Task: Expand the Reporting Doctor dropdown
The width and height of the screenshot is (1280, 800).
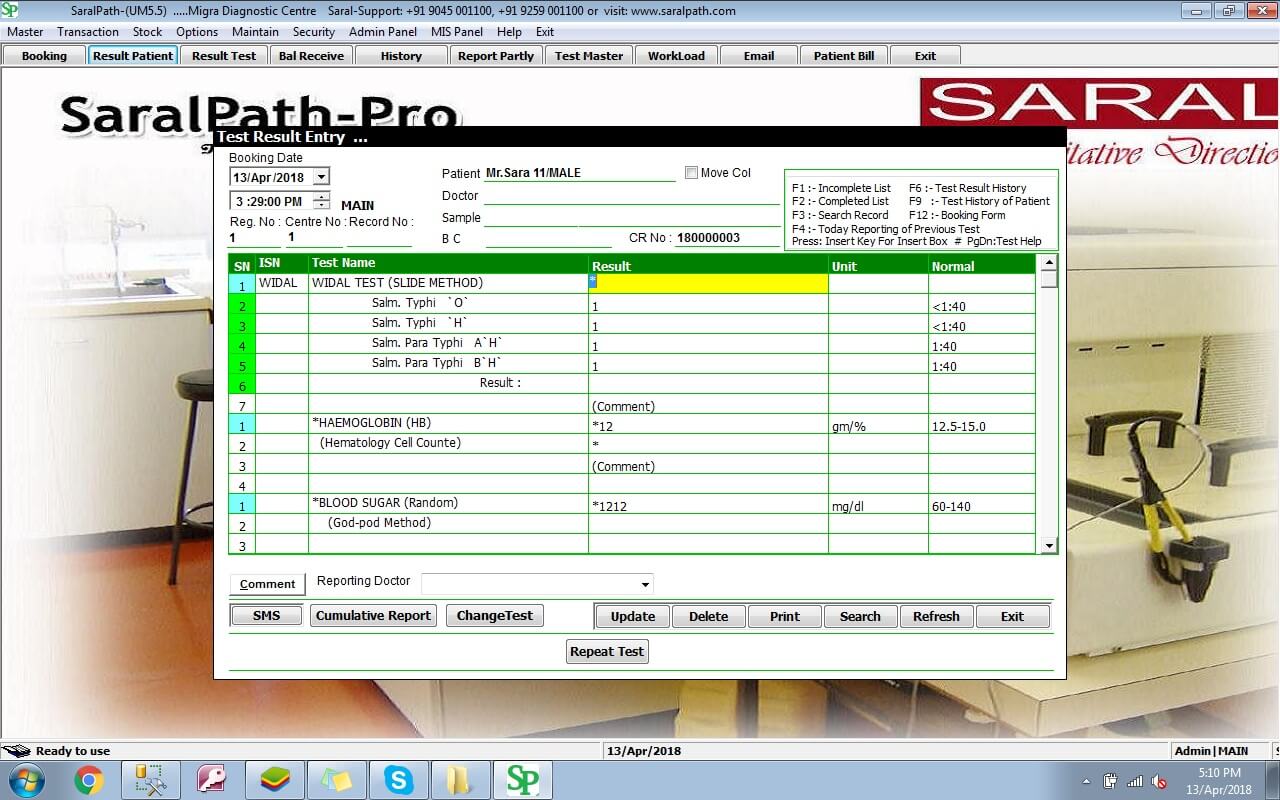Action: (x=646, y=584)
